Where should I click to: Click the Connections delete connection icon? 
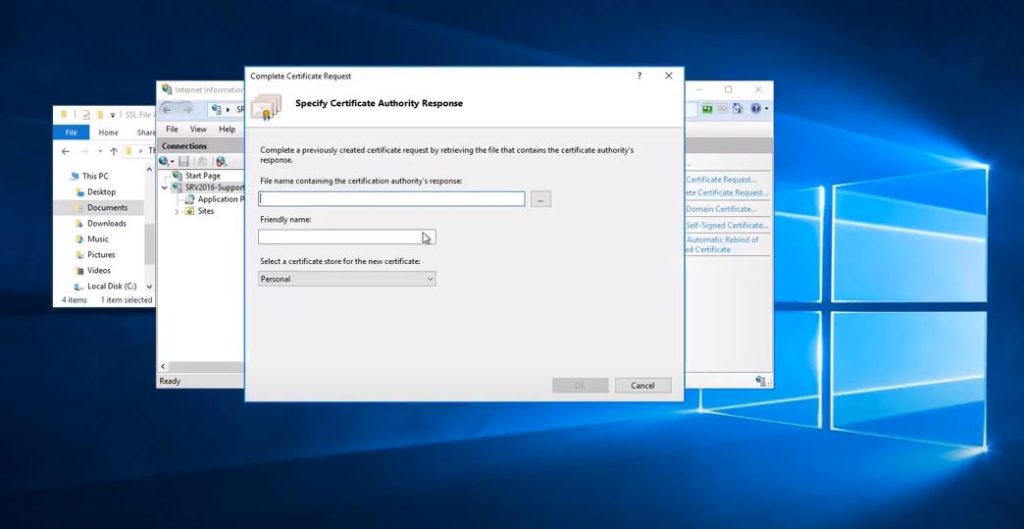[221, 161]
